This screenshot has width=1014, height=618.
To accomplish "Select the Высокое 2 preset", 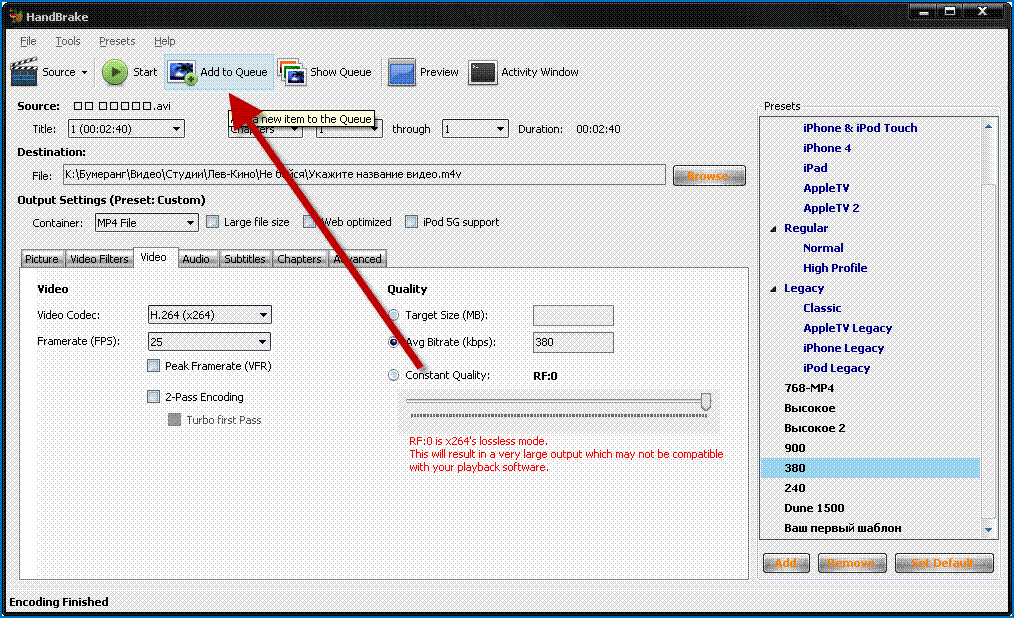I will (815, 429).
